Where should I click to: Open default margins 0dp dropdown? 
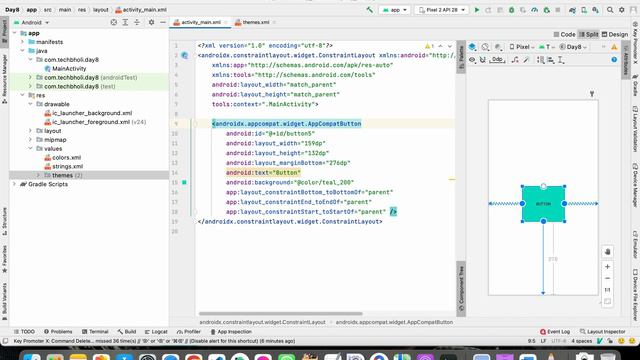tap(497, 60)
